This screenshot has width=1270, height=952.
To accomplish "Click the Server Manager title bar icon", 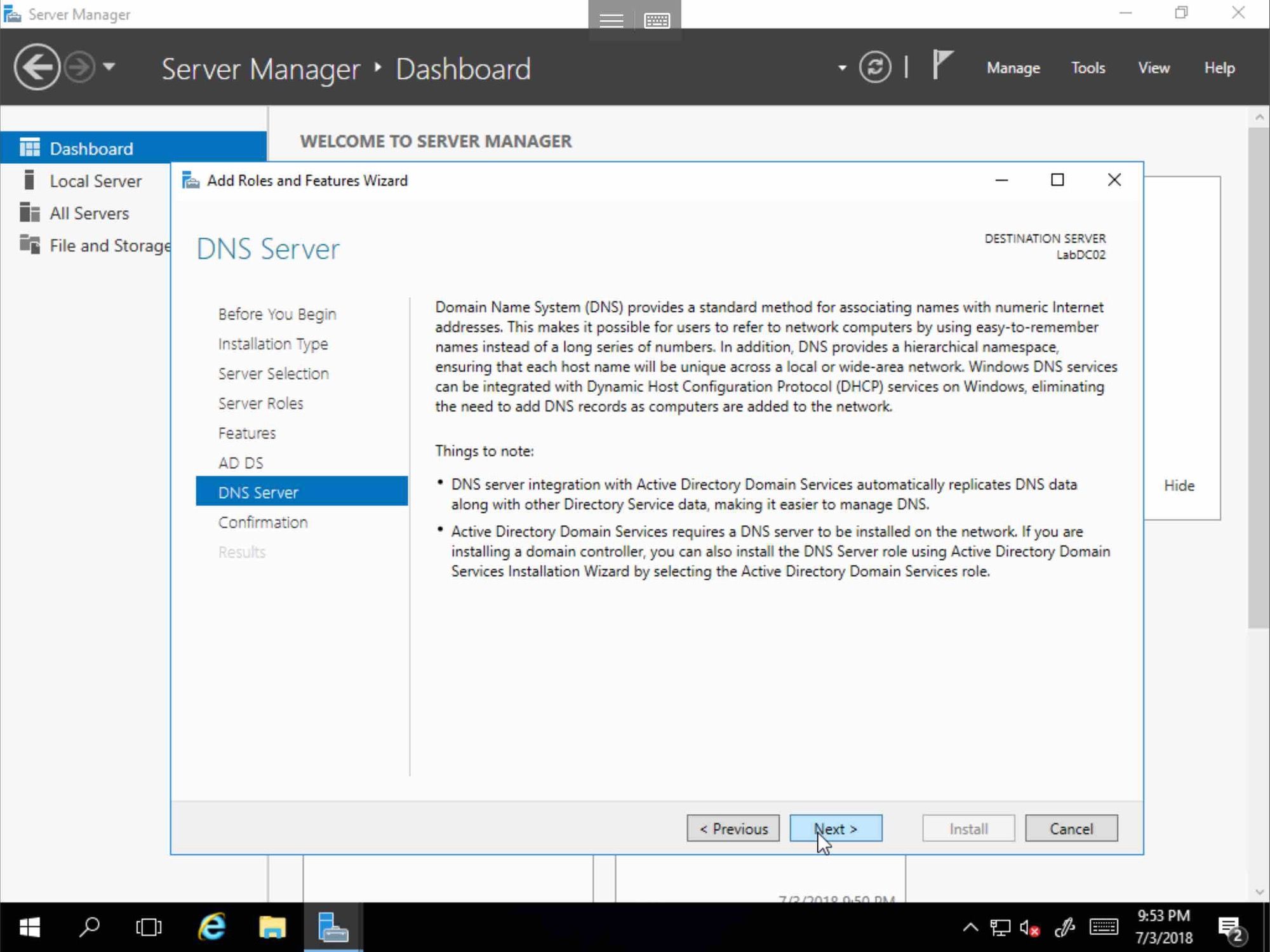I will point(13,14).
